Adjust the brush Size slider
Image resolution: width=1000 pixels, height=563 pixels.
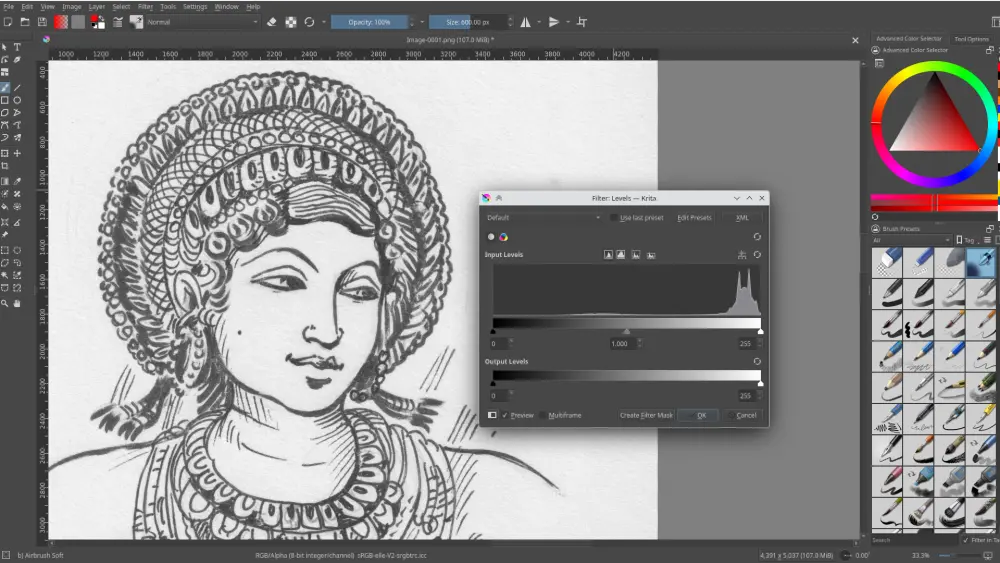[468, 22]
